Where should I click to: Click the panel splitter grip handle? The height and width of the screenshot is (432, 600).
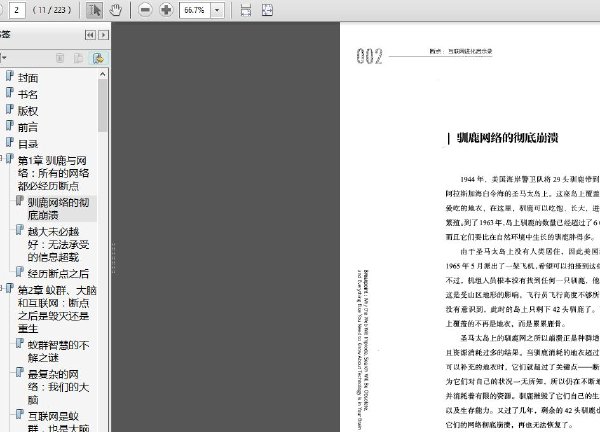click(113, 257)
